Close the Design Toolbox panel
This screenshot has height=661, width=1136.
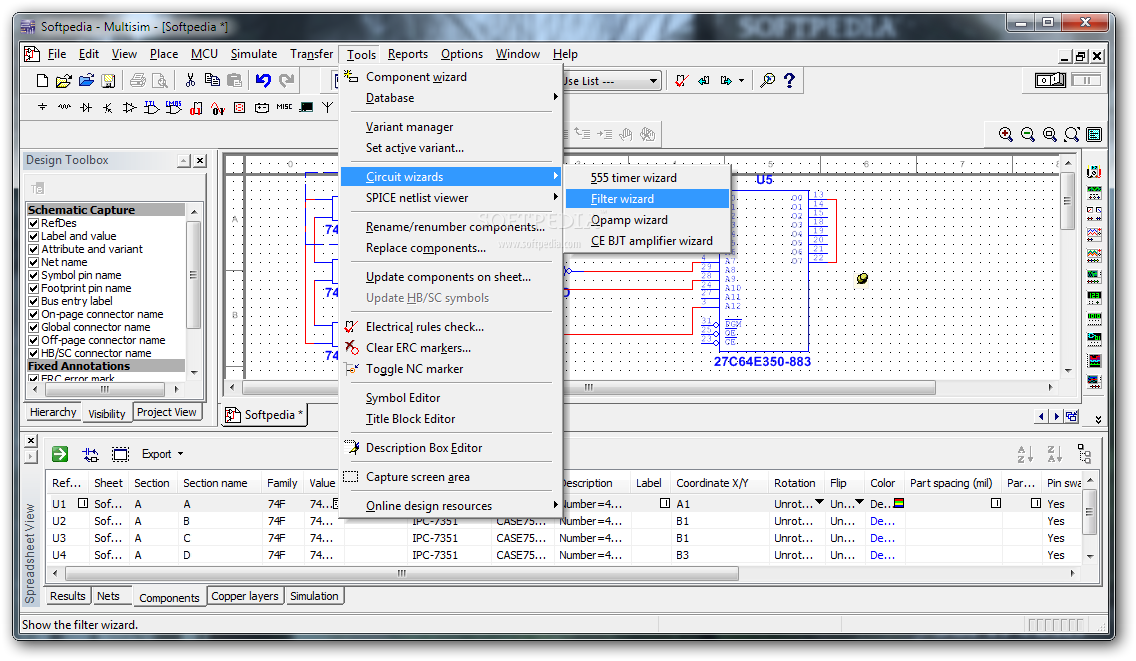coord(200,160)
